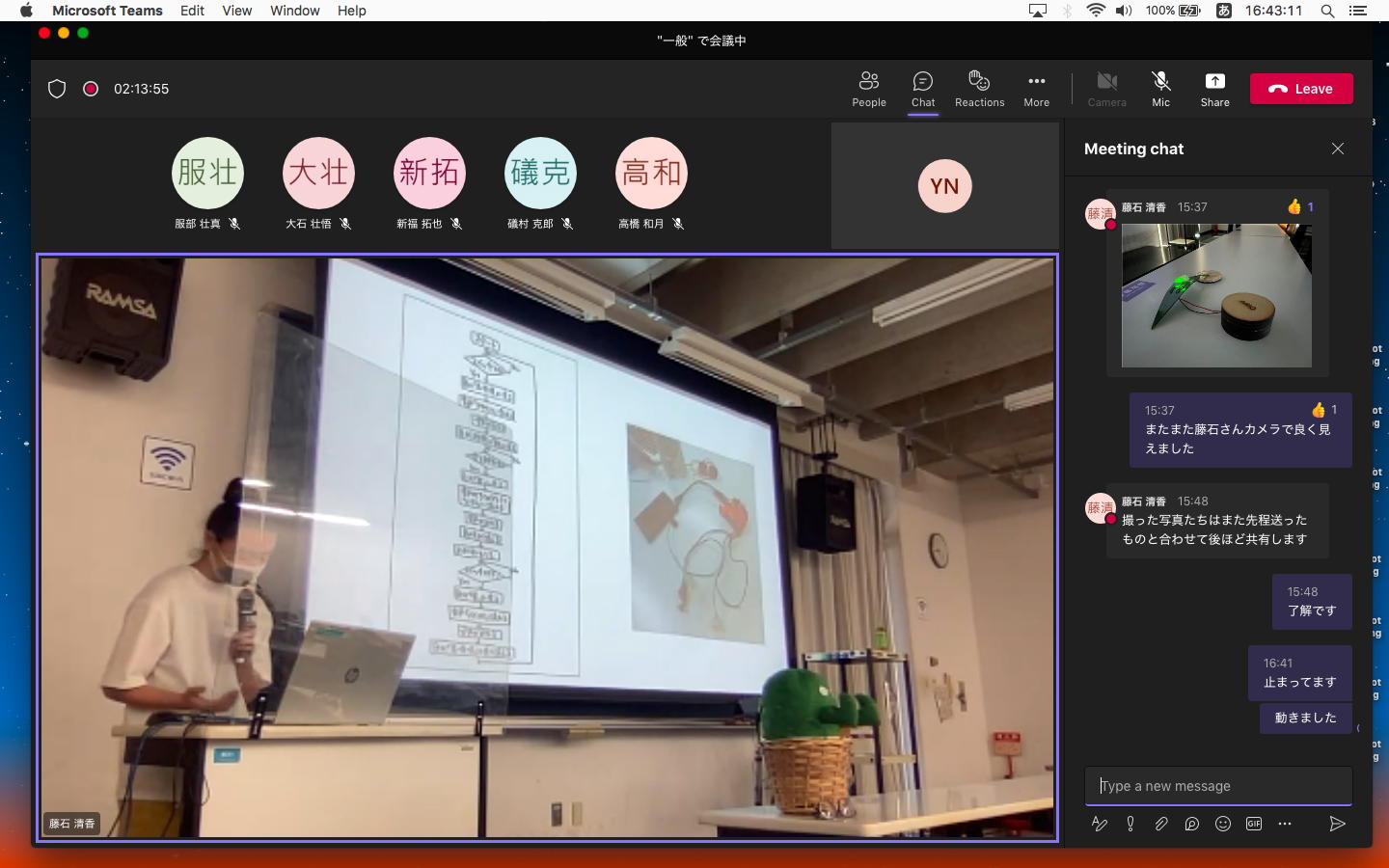This screenshot has width=1389, height=868.
Task: Click the またまた藤石さんカメラで良く見えました message
Action: click(1240, 429)
